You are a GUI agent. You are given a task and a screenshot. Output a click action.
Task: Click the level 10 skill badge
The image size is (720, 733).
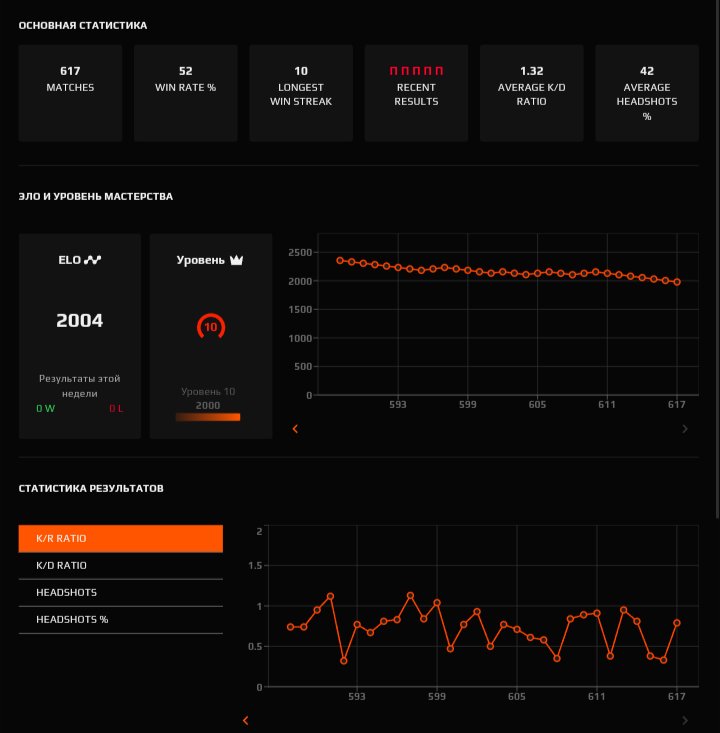(x=211, y=327)
